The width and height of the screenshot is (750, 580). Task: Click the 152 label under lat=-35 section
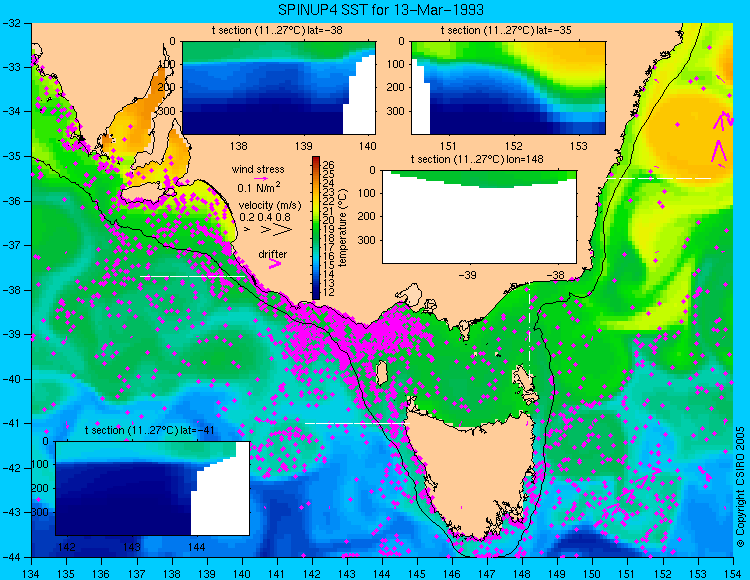coord(514,145)
